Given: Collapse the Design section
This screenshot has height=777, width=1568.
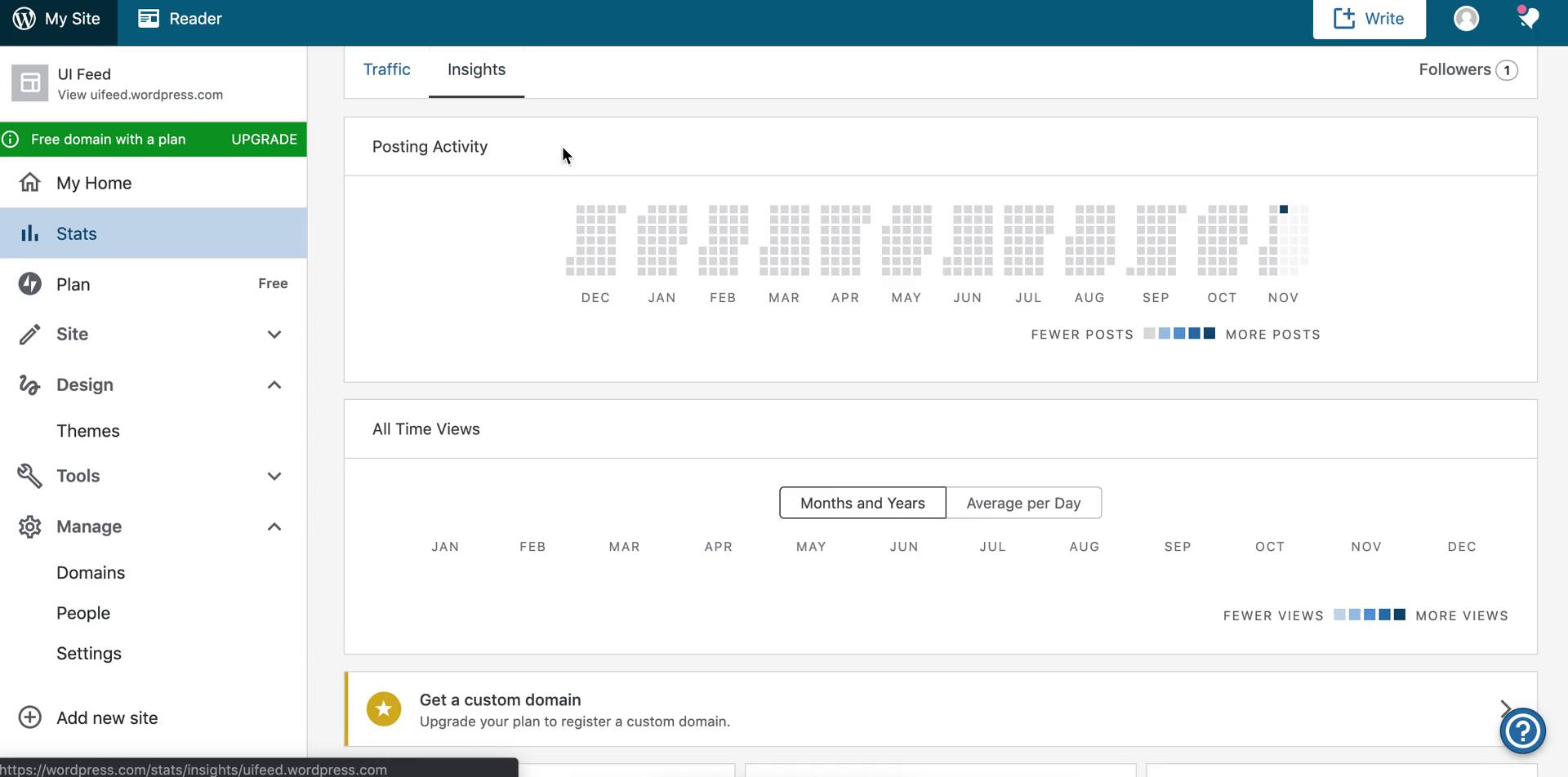Looking at the screenshot, I should point(274,384).
